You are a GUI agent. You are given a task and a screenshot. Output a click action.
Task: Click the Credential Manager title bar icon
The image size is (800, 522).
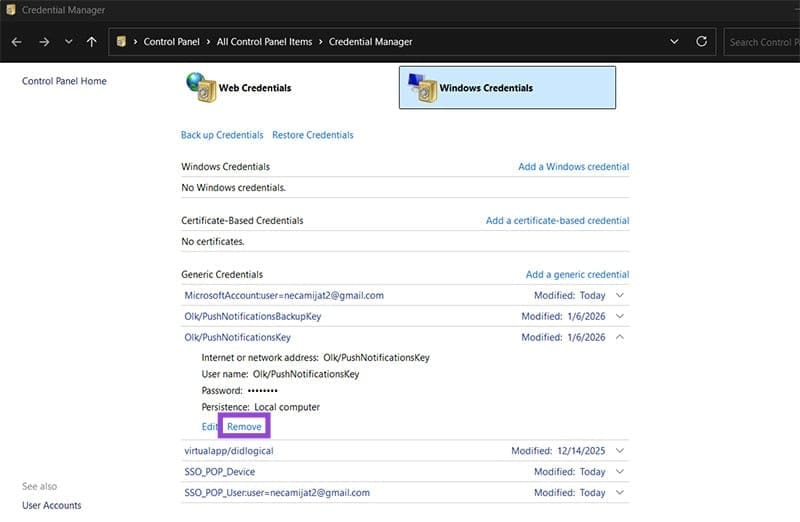point(11,10)
